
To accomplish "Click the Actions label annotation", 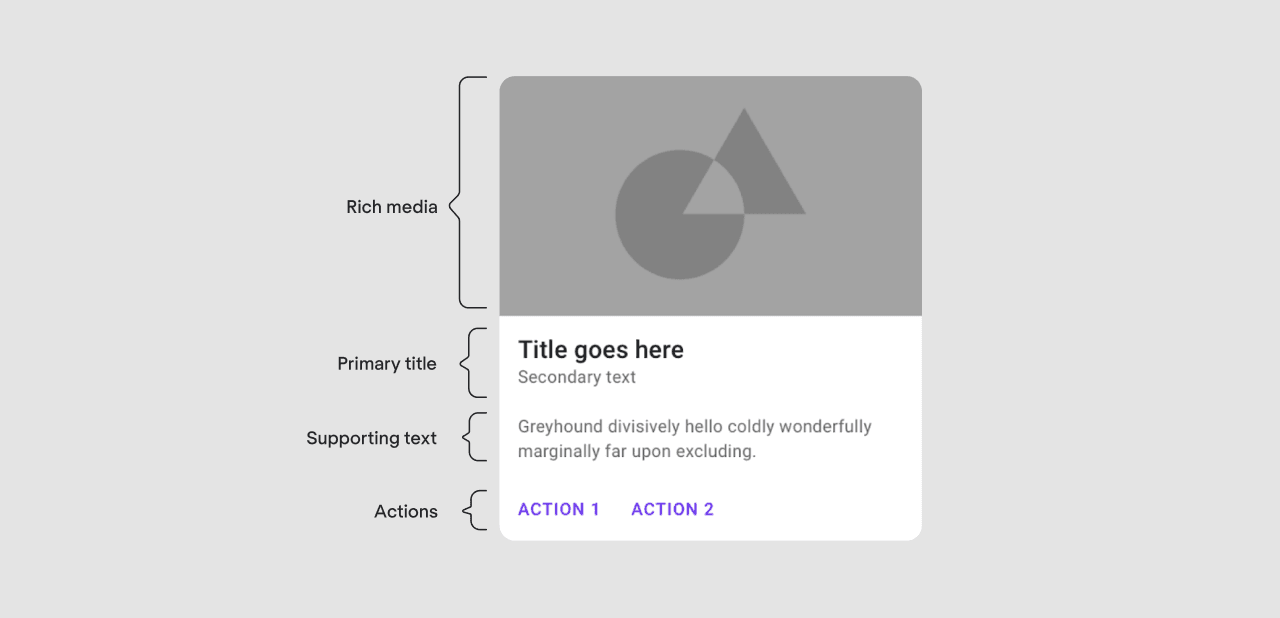I will (406, 511).
